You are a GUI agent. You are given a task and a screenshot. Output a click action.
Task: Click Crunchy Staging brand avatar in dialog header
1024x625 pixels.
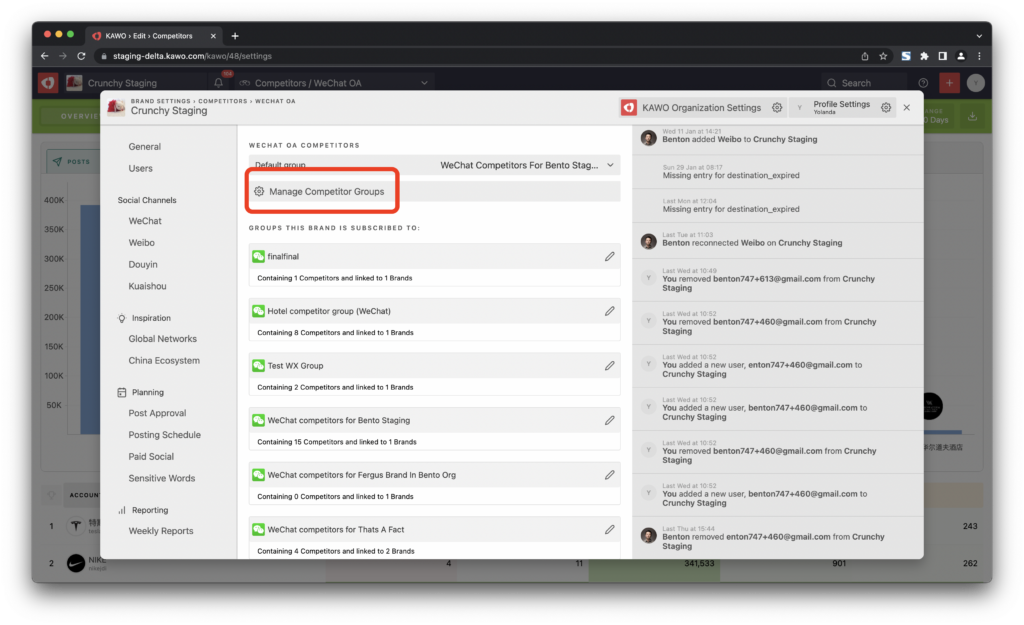point(116,107)
